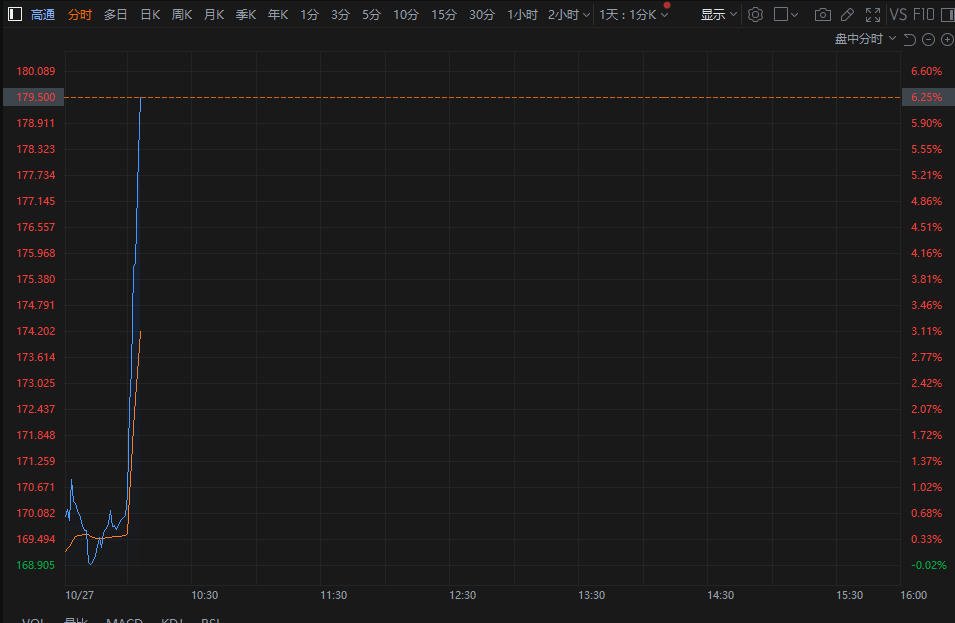Click the 3.11% percentage axis value

click(x=926, y=331)
